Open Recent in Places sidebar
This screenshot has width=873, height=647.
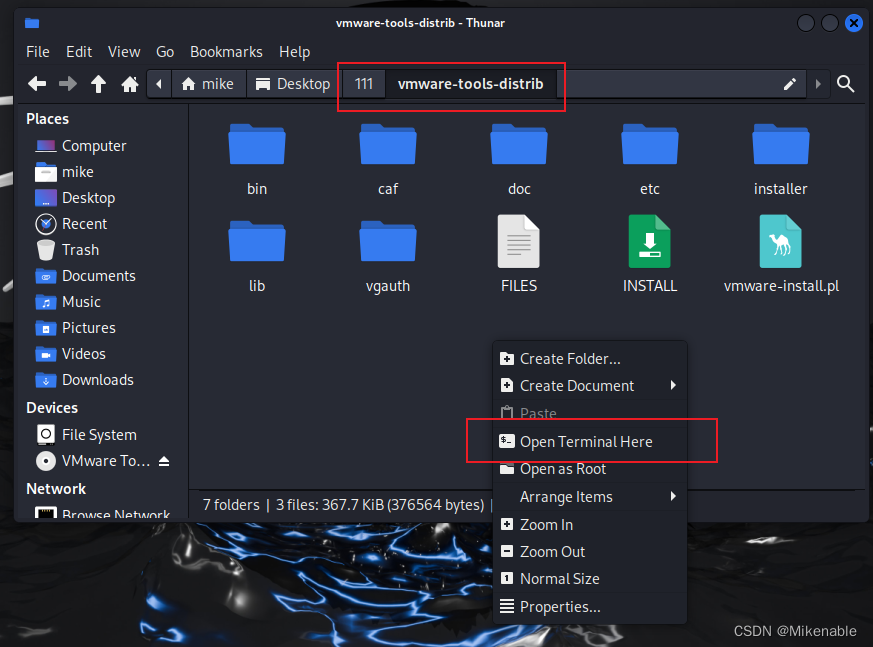click(71, 224)
